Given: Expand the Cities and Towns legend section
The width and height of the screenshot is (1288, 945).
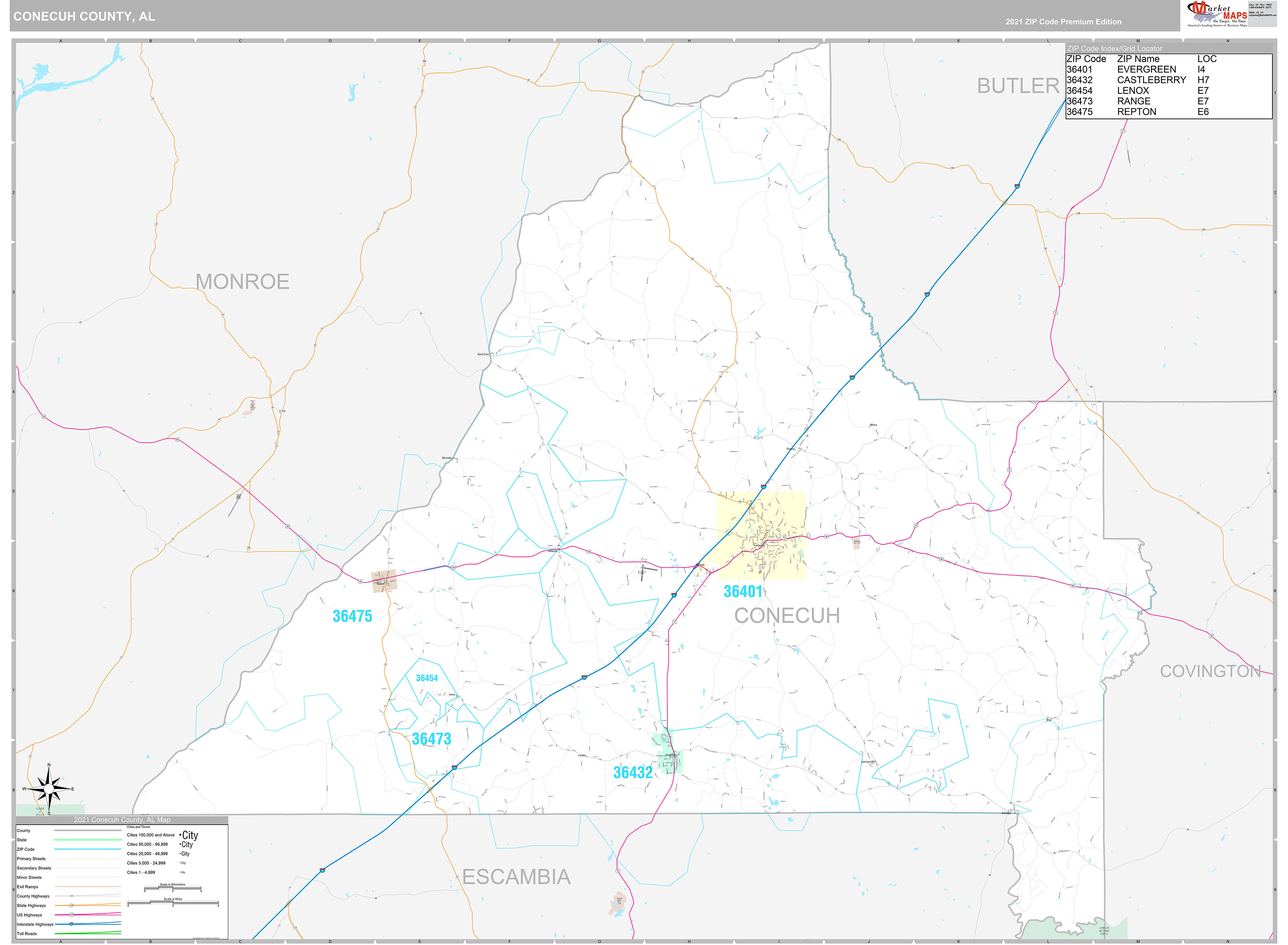Looking at the screenshot, I should pyautogui.click(x=139, y=827).
